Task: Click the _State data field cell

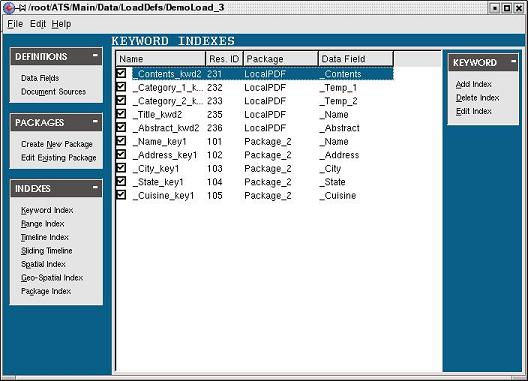Action: point(332,182)
